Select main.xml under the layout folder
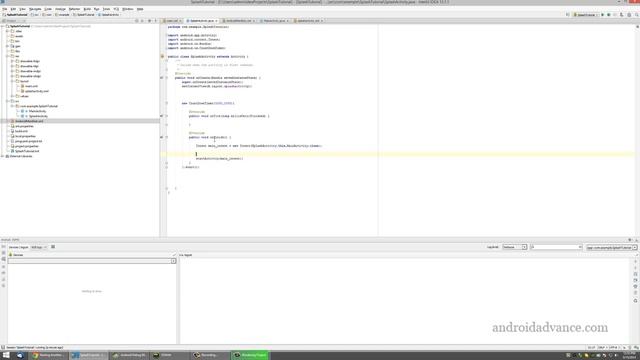Image resolution: width=640 pixels, height=360 pixels. coord(31,86)
